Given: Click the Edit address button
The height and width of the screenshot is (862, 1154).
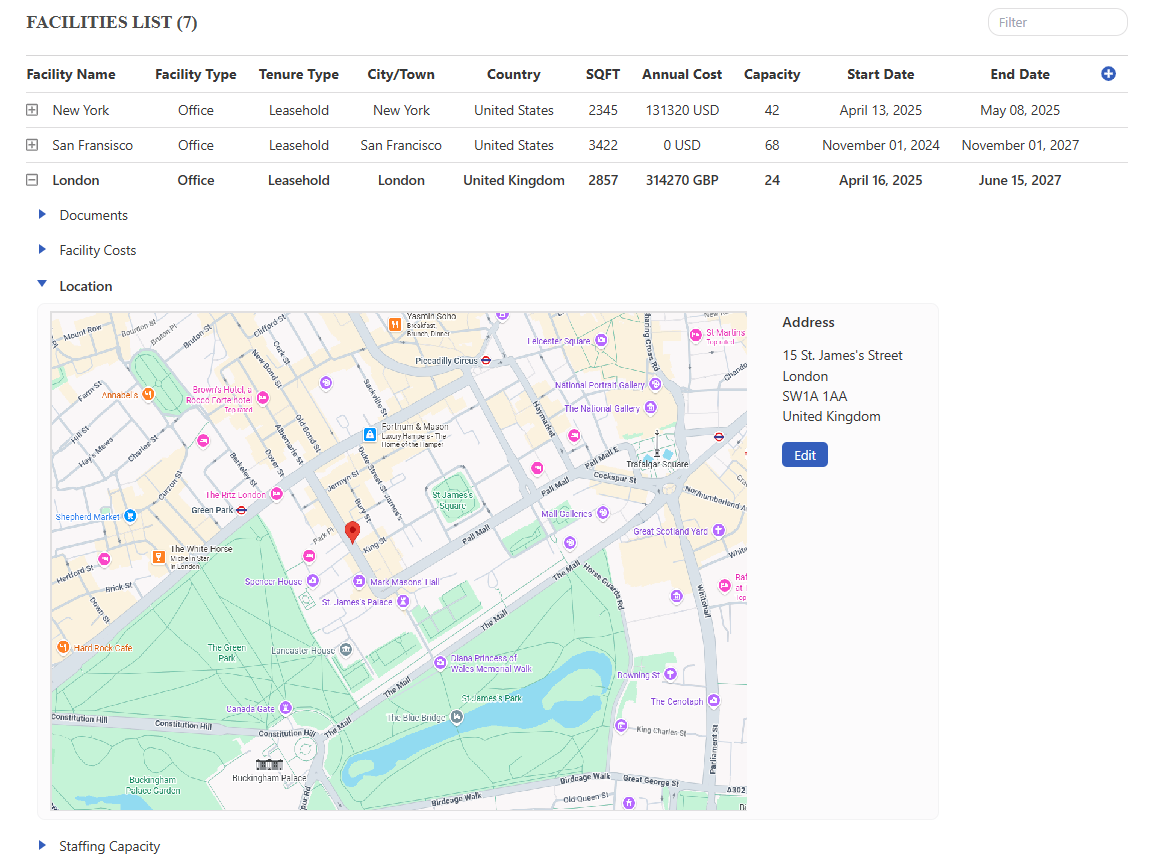Looking at the screenshot, I should tap(804, 455).
